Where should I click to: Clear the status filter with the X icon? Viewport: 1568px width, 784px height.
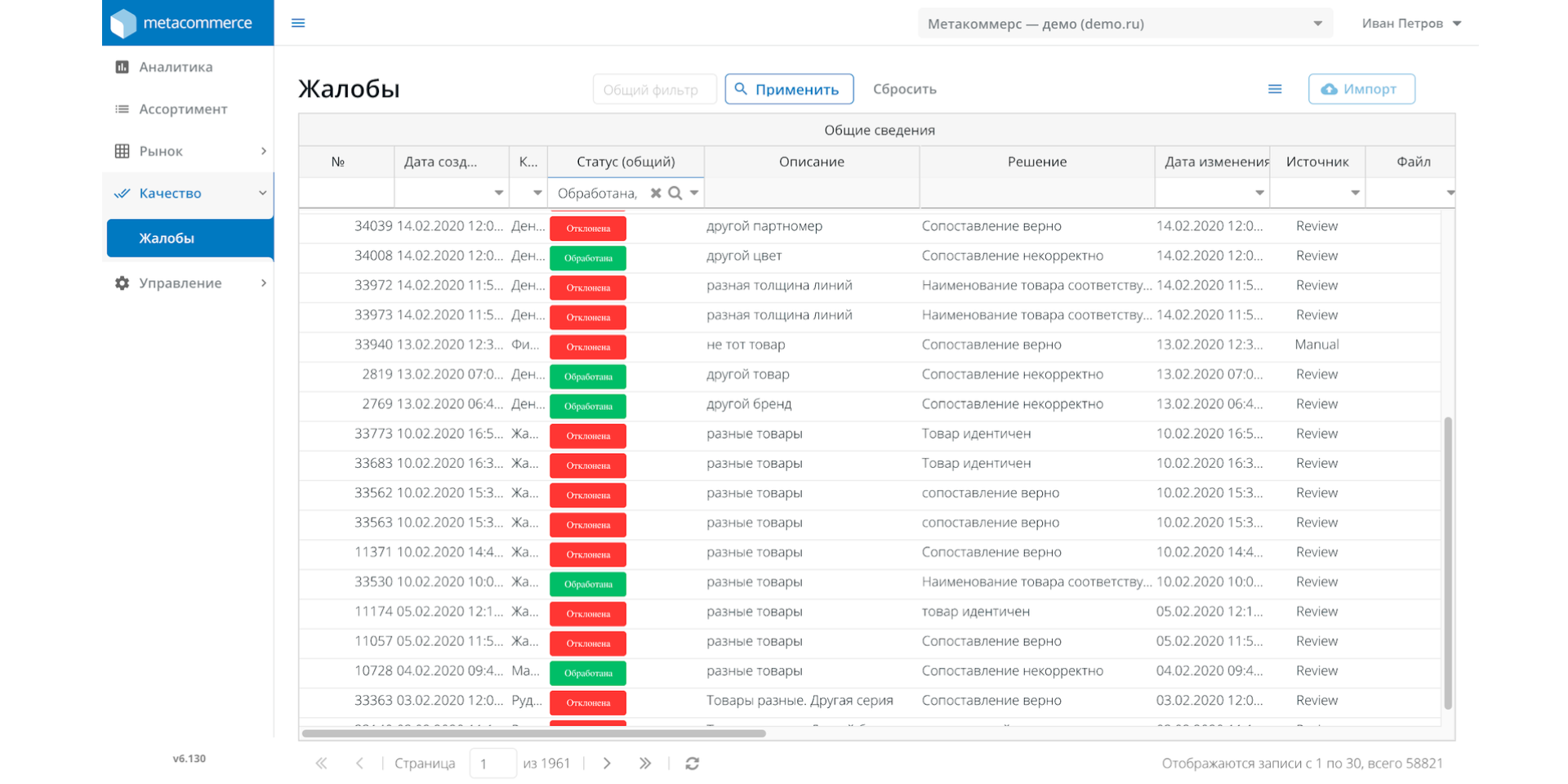pos(655,194)
